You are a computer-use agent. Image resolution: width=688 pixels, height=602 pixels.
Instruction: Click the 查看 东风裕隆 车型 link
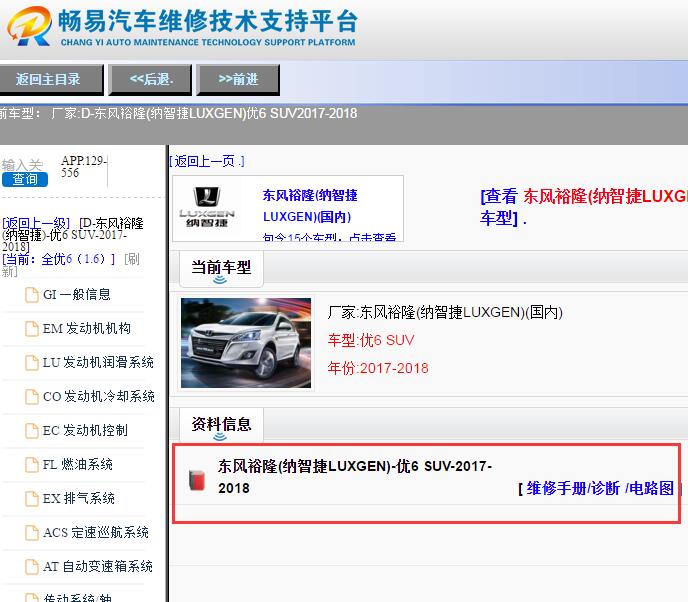click(x=584, y=207)
